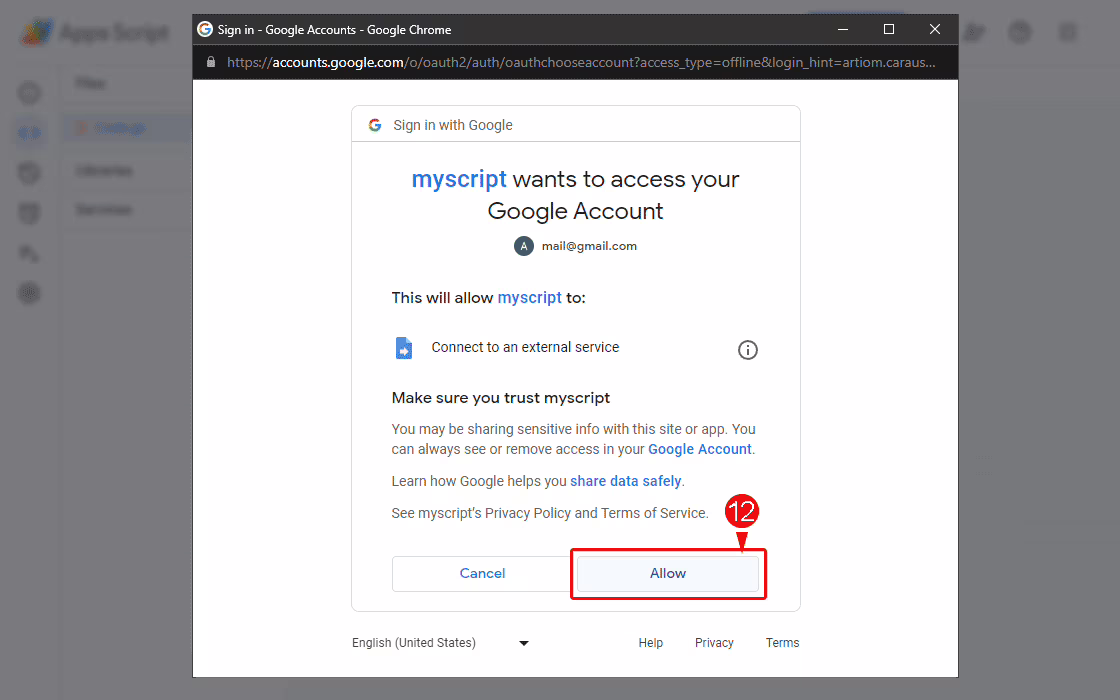
Task: Maximize the Sign in Chrome window
Action: click(x=889, y=30)
